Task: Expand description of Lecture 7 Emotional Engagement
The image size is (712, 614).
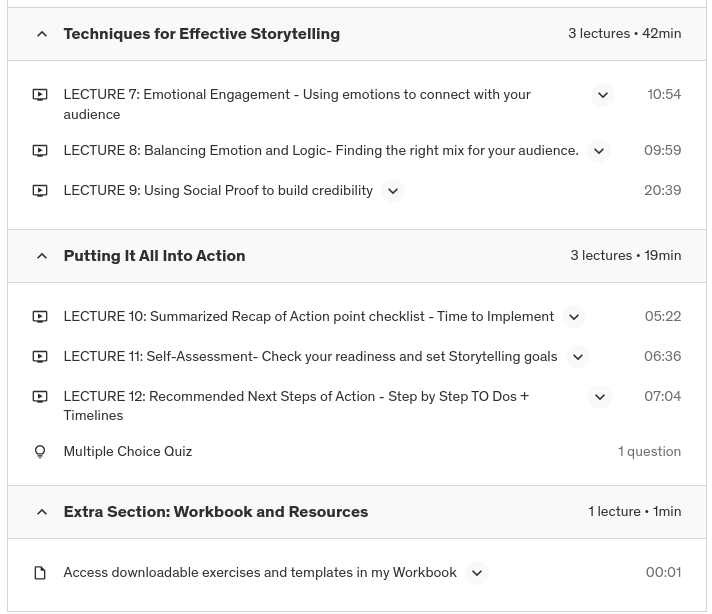Action: pos(602,95)
